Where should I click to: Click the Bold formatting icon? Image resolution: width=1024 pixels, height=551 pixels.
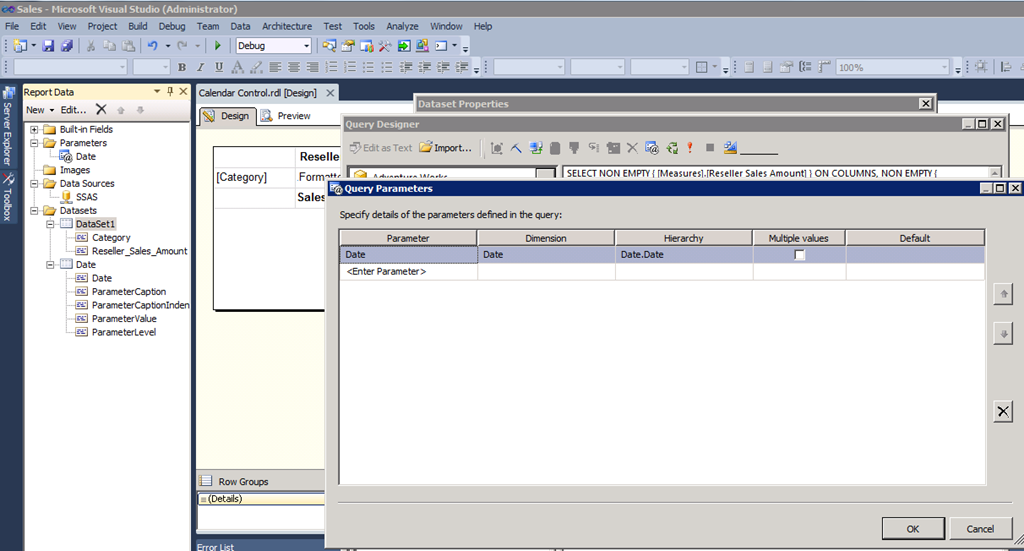182,68
